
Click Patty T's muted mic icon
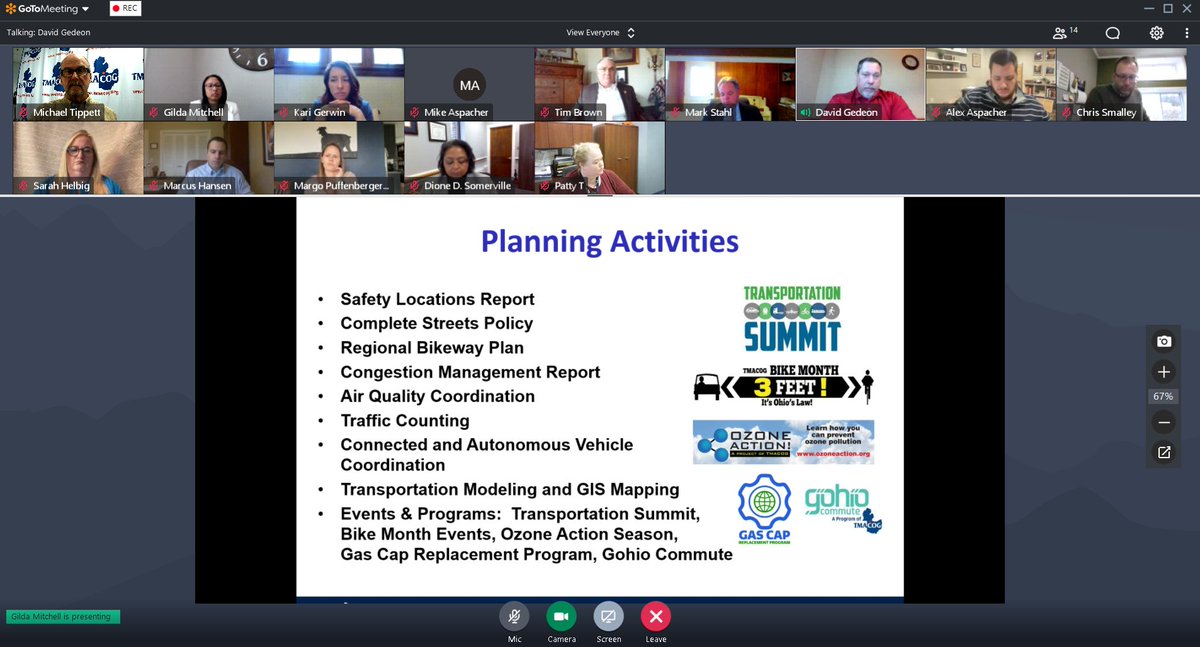point(545,186)
